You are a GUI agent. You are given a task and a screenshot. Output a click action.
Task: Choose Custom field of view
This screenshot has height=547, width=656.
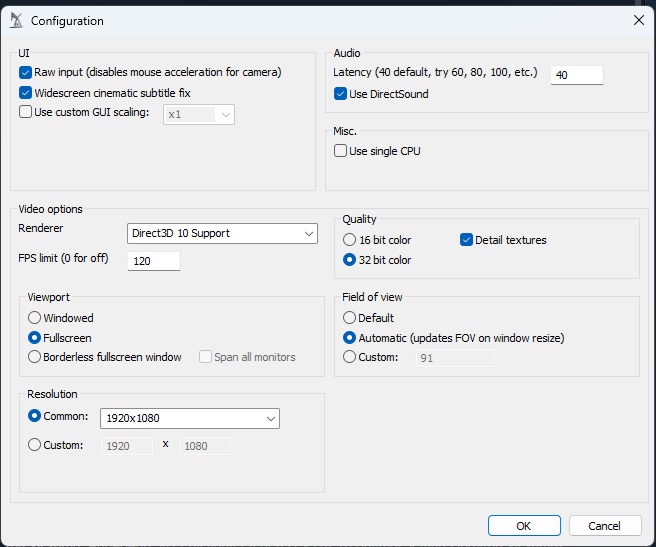point(349,357)
